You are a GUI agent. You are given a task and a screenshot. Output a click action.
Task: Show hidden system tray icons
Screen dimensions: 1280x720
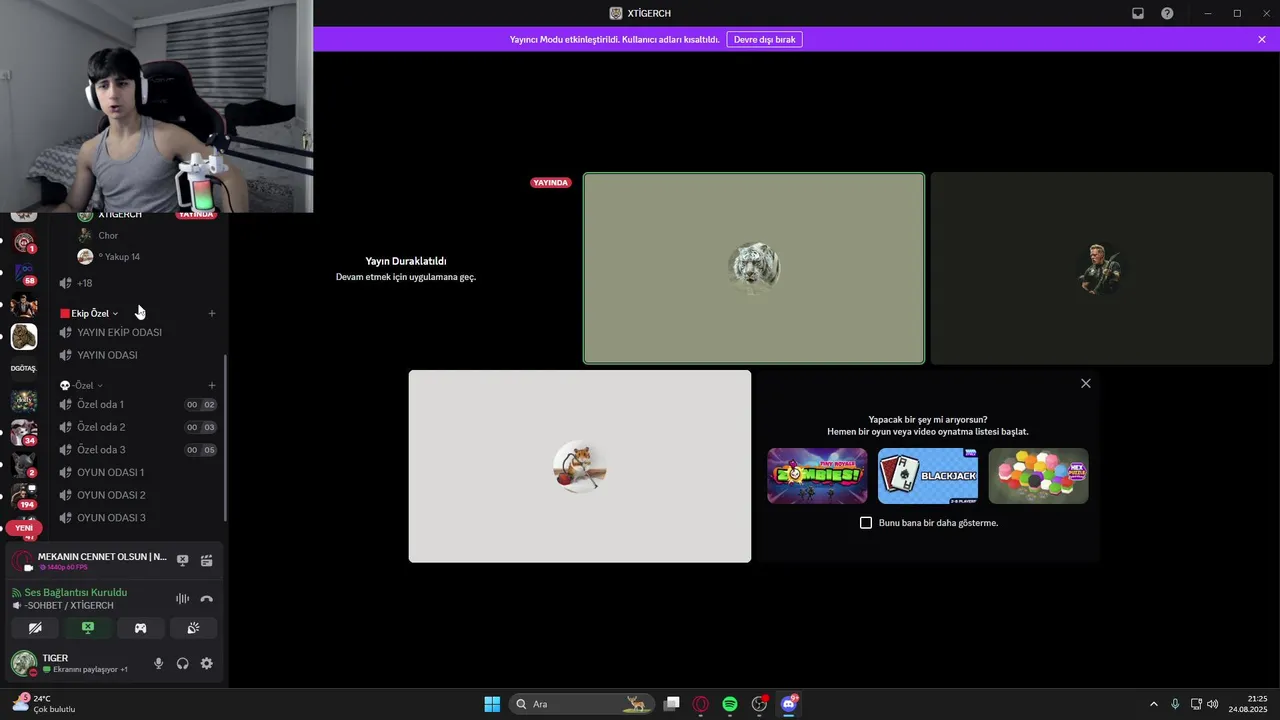1153,704
